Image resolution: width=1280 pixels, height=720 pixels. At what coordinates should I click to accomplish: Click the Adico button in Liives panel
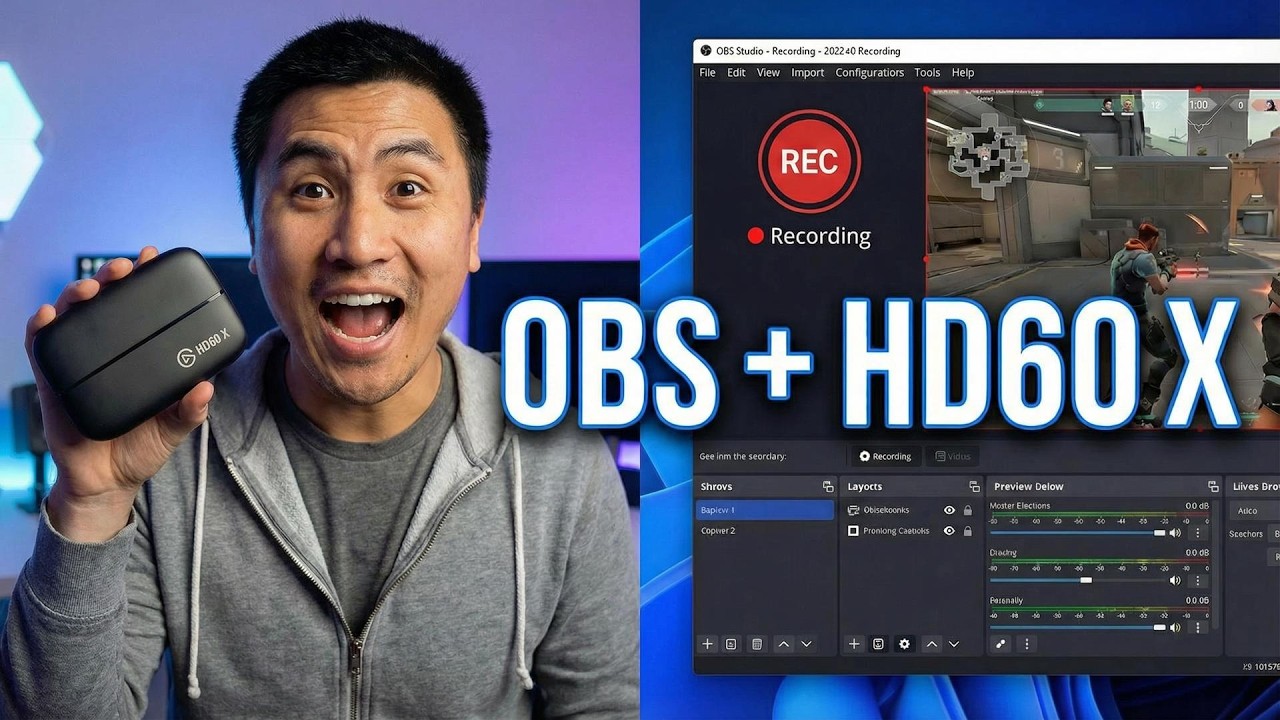(1254, 511)
